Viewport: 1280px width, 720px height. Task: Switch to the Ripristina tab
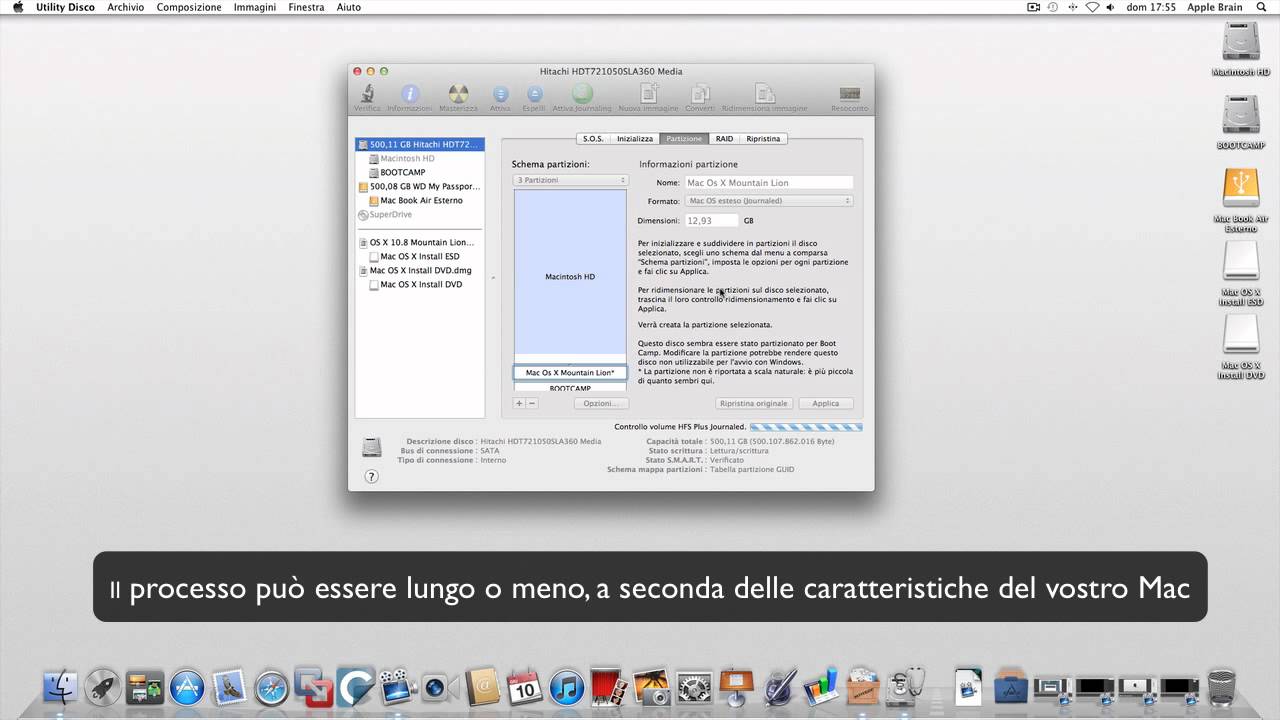pos(763,139)
